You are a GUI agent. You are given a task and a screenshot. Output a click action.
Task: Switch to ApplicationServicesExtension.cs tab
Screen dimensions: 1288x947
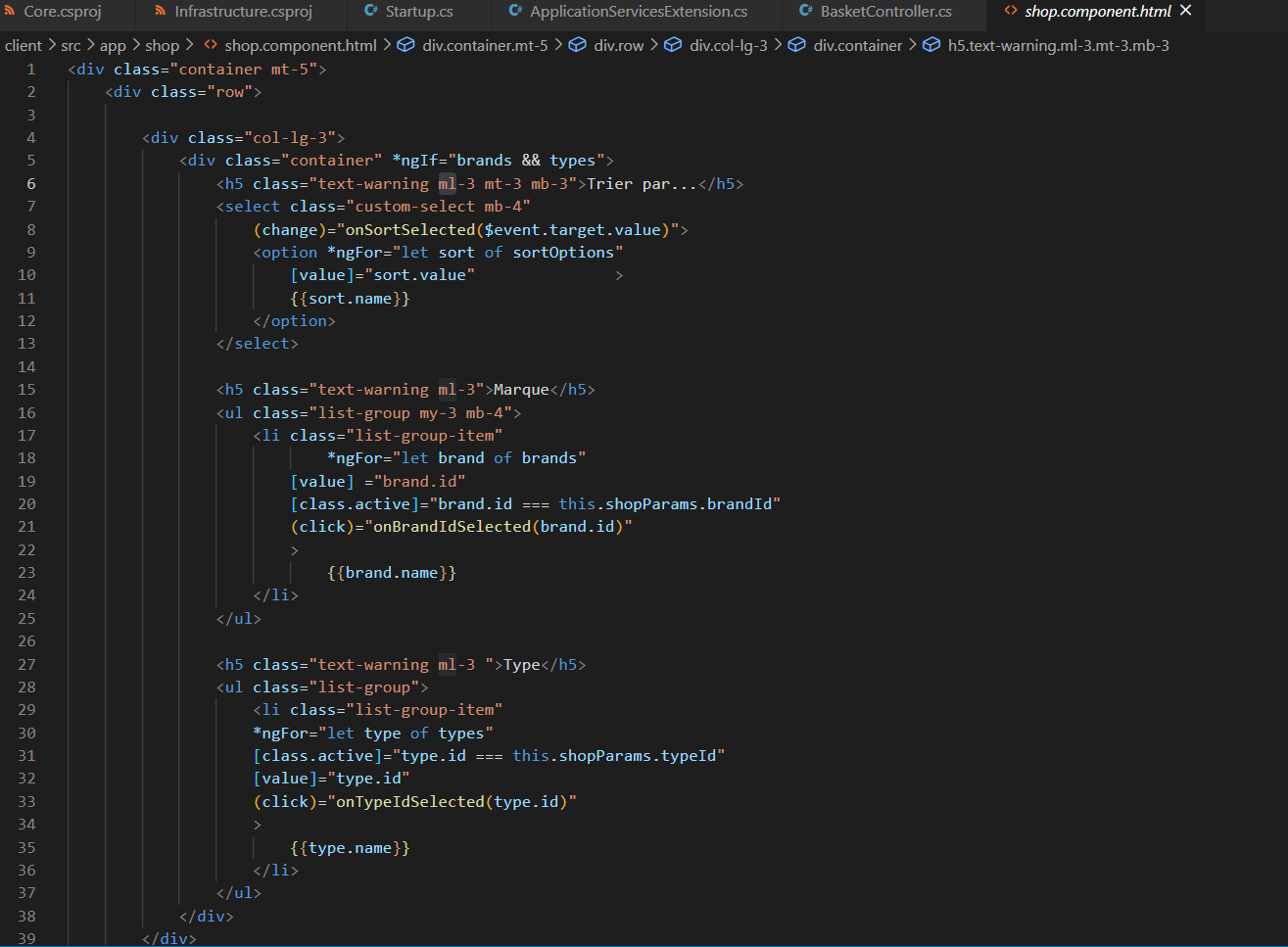tap(639, 12)
